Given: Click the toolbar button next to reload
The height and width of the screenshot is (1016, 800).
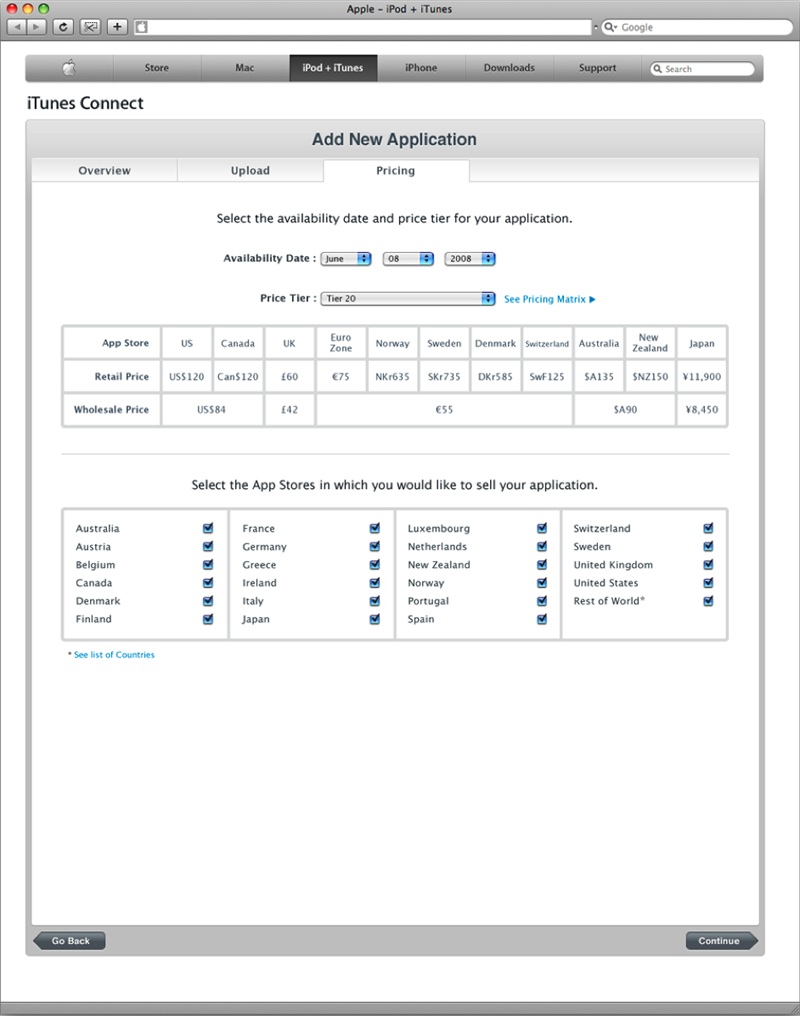Looking at the screenshot, I should (x=90, y=27).
